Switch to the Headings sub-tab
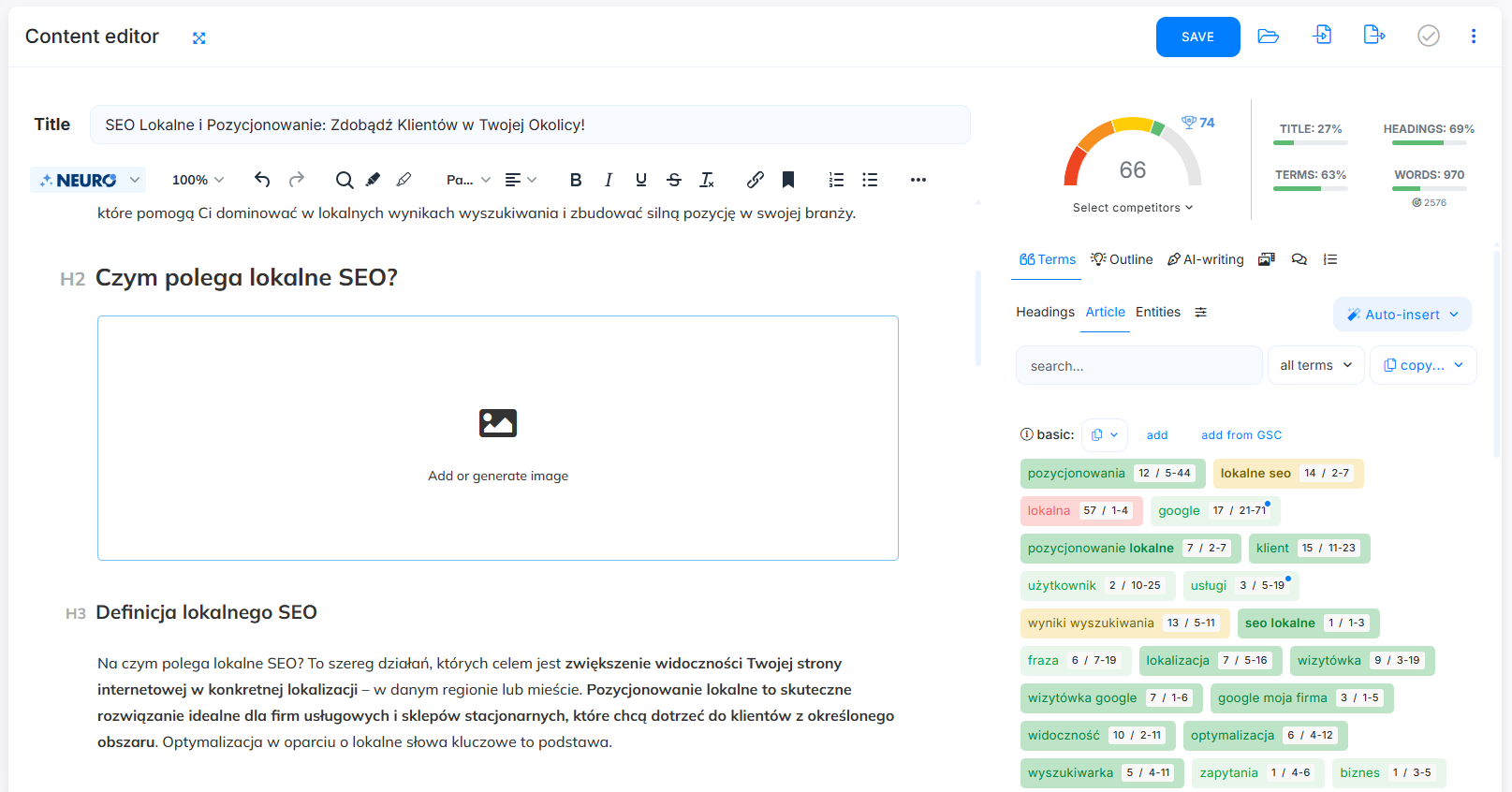This screenshot has width=1512, height=792. (1045, 312)
